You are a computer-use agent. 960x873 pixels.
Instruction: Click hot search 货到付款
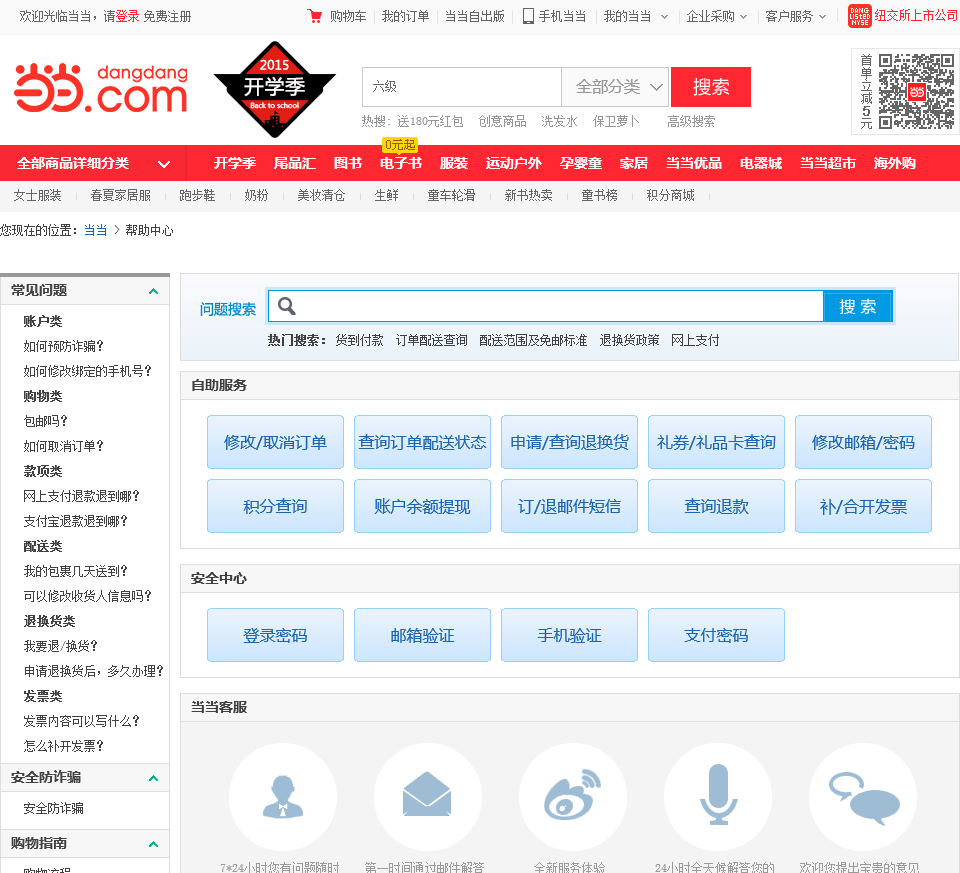click(359, 340)
